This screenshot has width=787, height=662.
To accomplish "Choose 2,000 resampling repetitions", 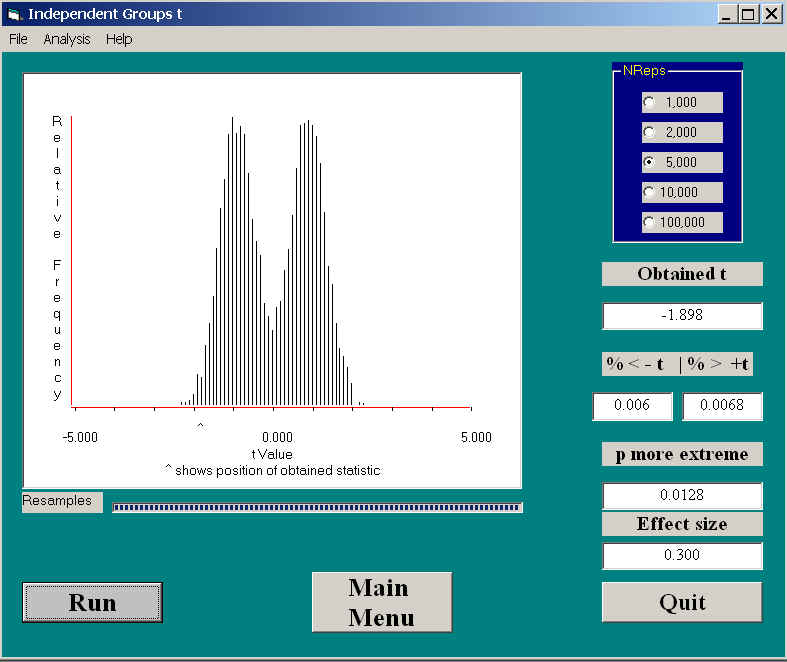I will pos(650,132).
